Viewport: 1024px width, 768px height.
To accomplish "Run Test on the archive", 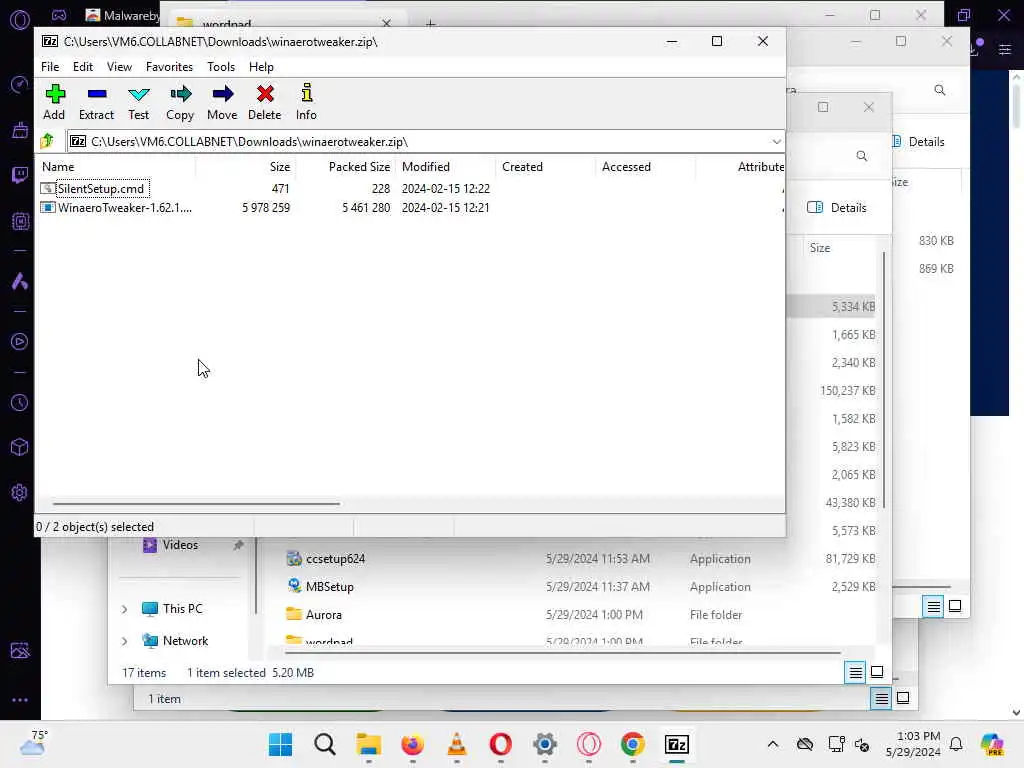I will pos(138,102).
